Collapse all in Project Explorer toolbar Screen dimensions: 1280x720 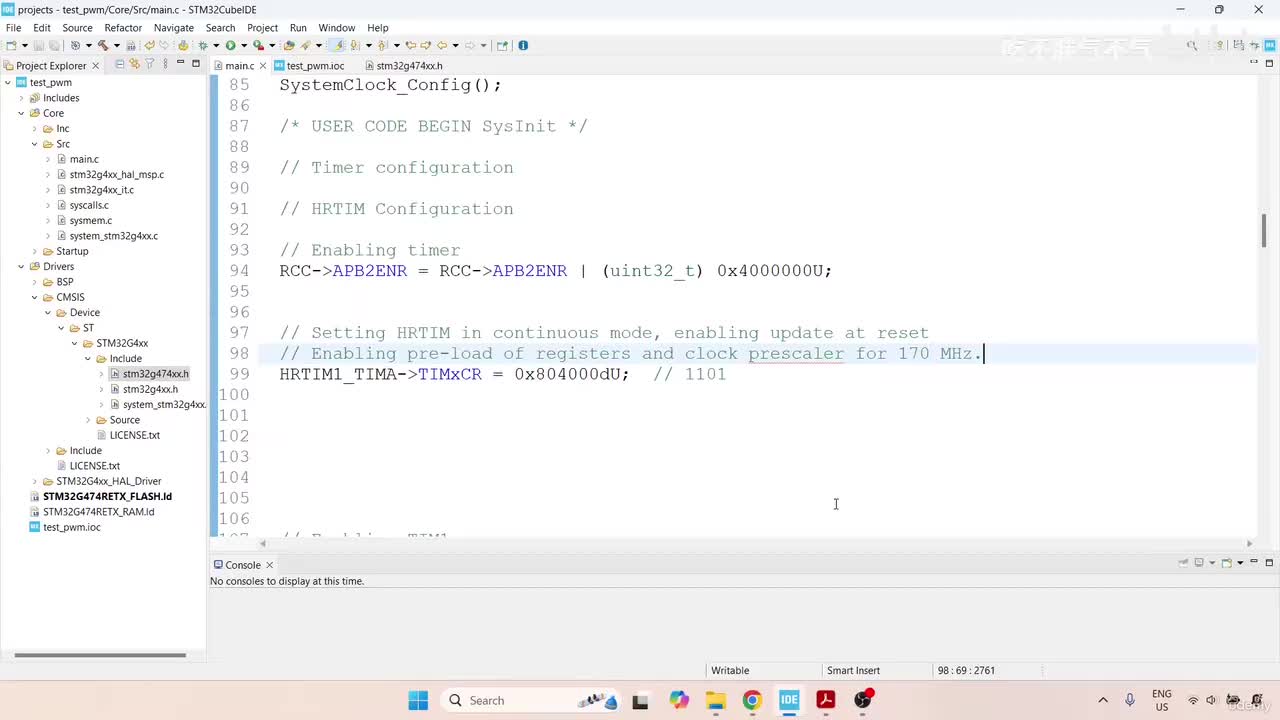coord(120,64)
